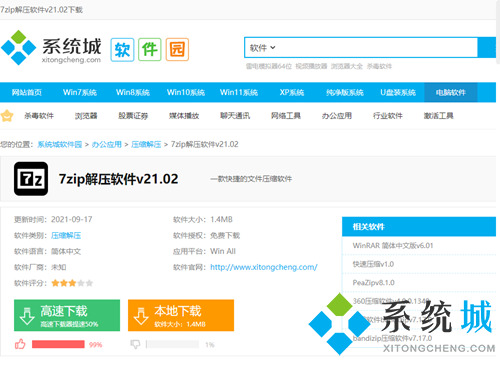Open the U盘装系统 menu item
Image resolution: width=500 pixels, height=366 pixels.
398,92
